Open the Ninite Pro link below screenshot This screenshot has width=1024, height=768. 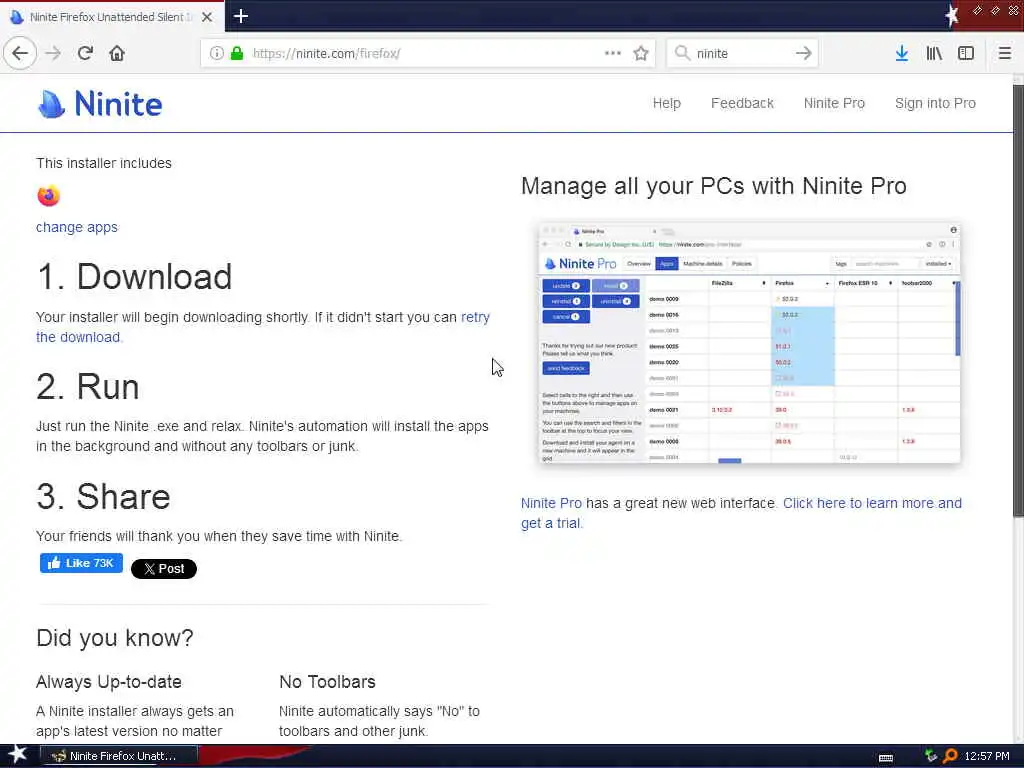pos(551,503)
